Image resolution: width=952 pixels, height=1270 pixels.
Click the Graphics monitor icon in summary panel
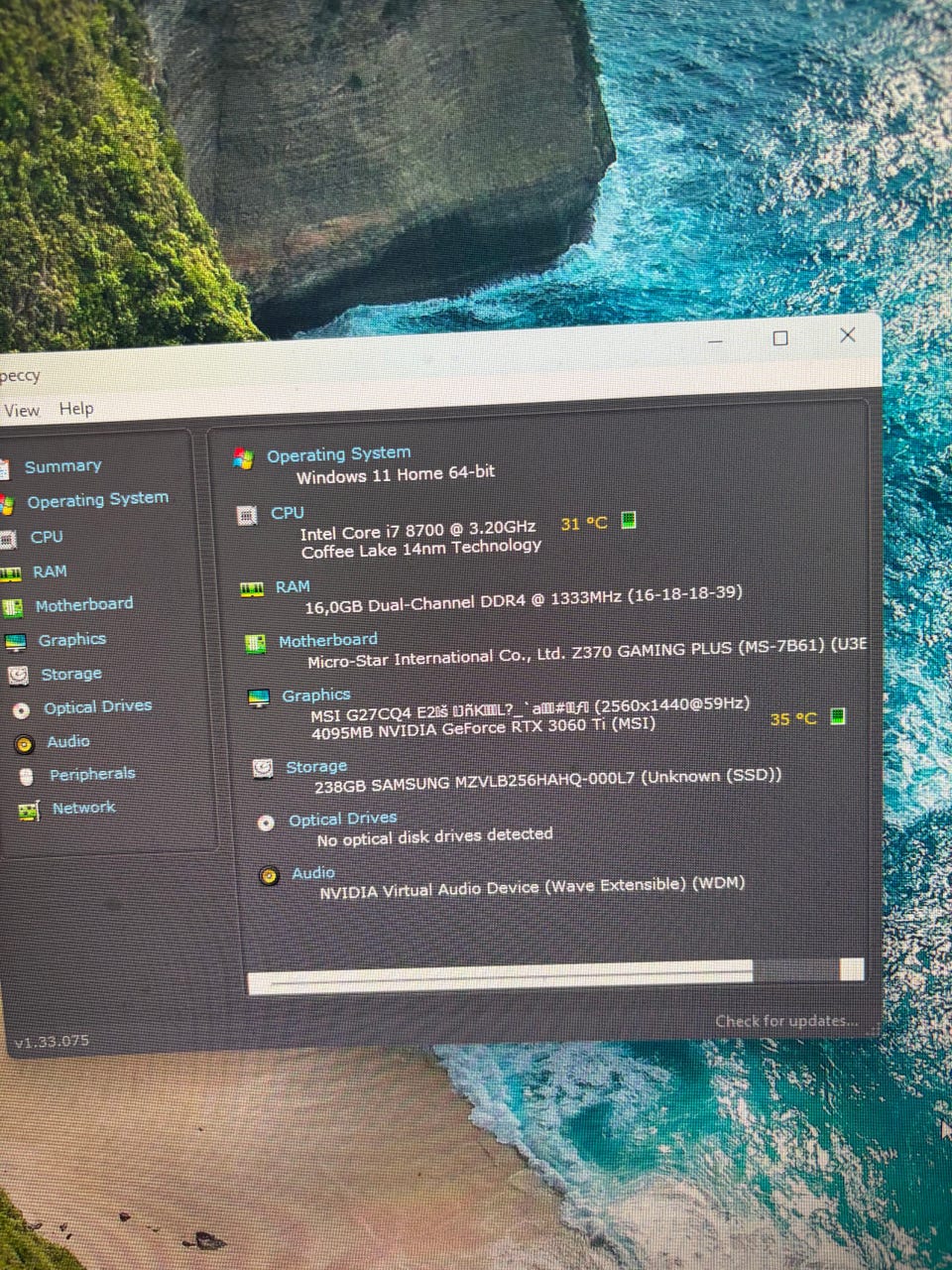[259, 698]
